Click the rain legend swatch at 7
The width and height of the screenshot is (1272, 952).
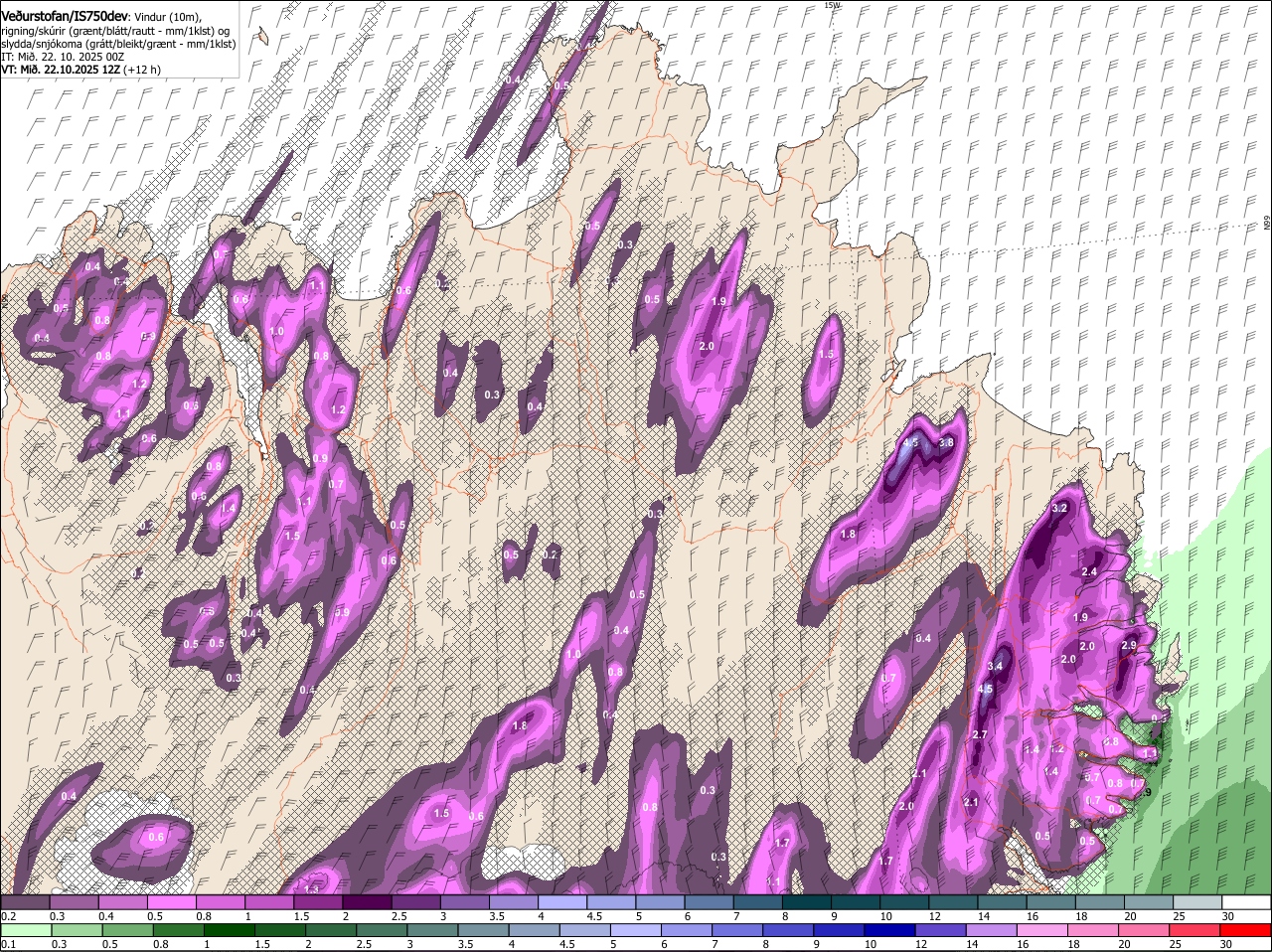pyautogui.click(x=739, y=930)
